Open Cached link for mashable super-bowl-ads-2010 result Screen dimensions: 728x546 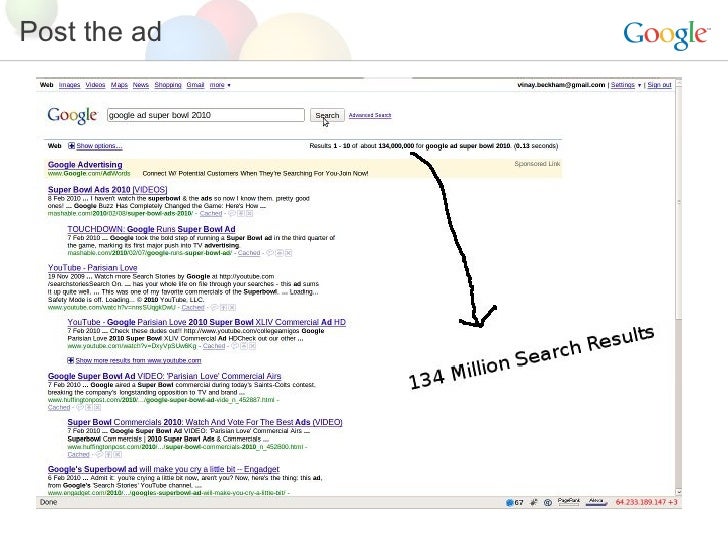(x=211, y=214)
